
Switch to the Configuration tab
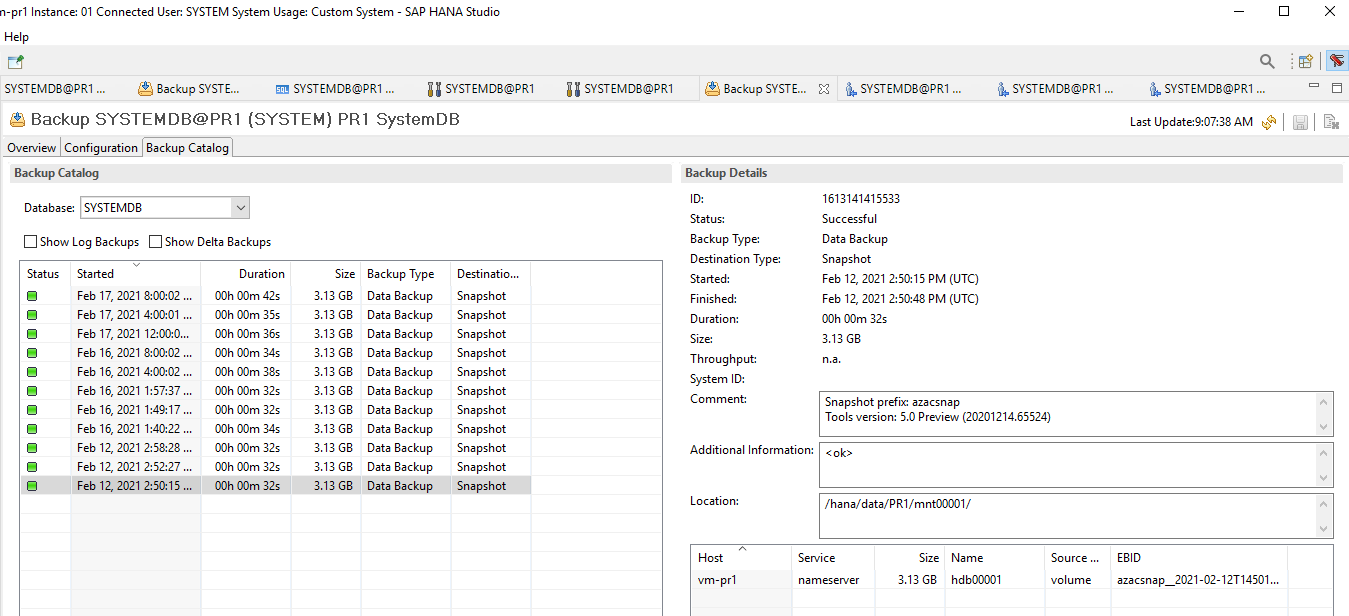[x=101, y=148]
